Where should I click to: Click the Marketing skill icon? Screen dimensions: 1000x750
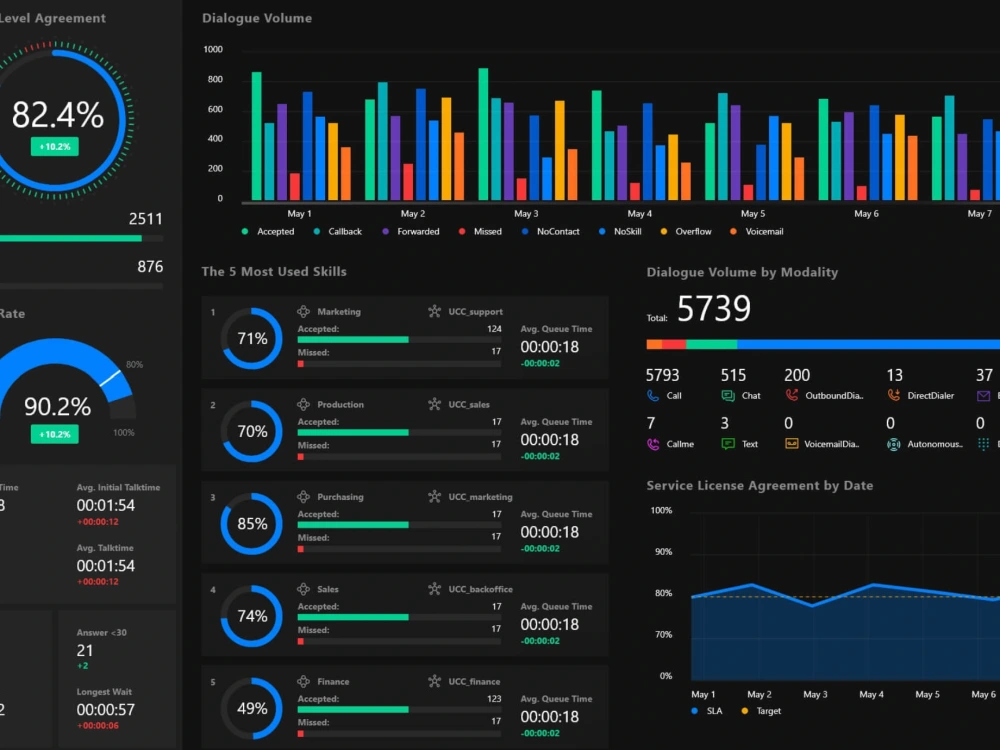click(303, 311)
